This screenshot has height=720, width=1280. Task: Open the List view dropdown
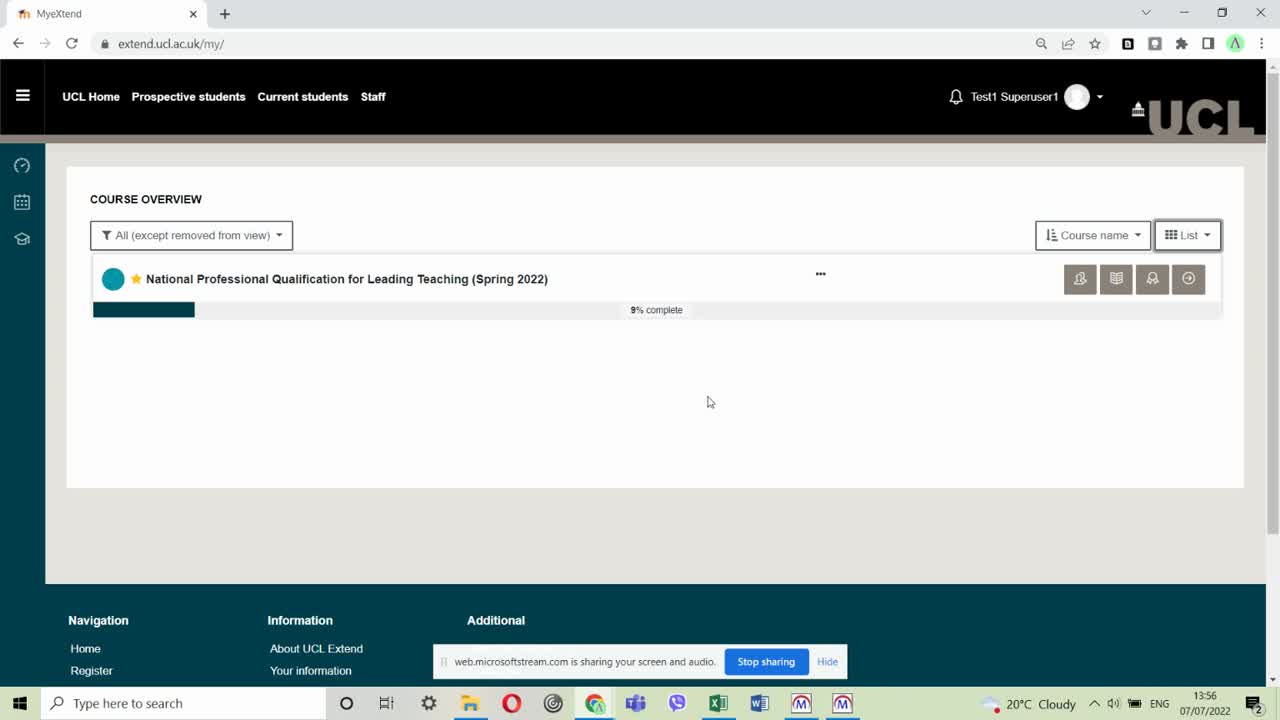coord(1187,235)
